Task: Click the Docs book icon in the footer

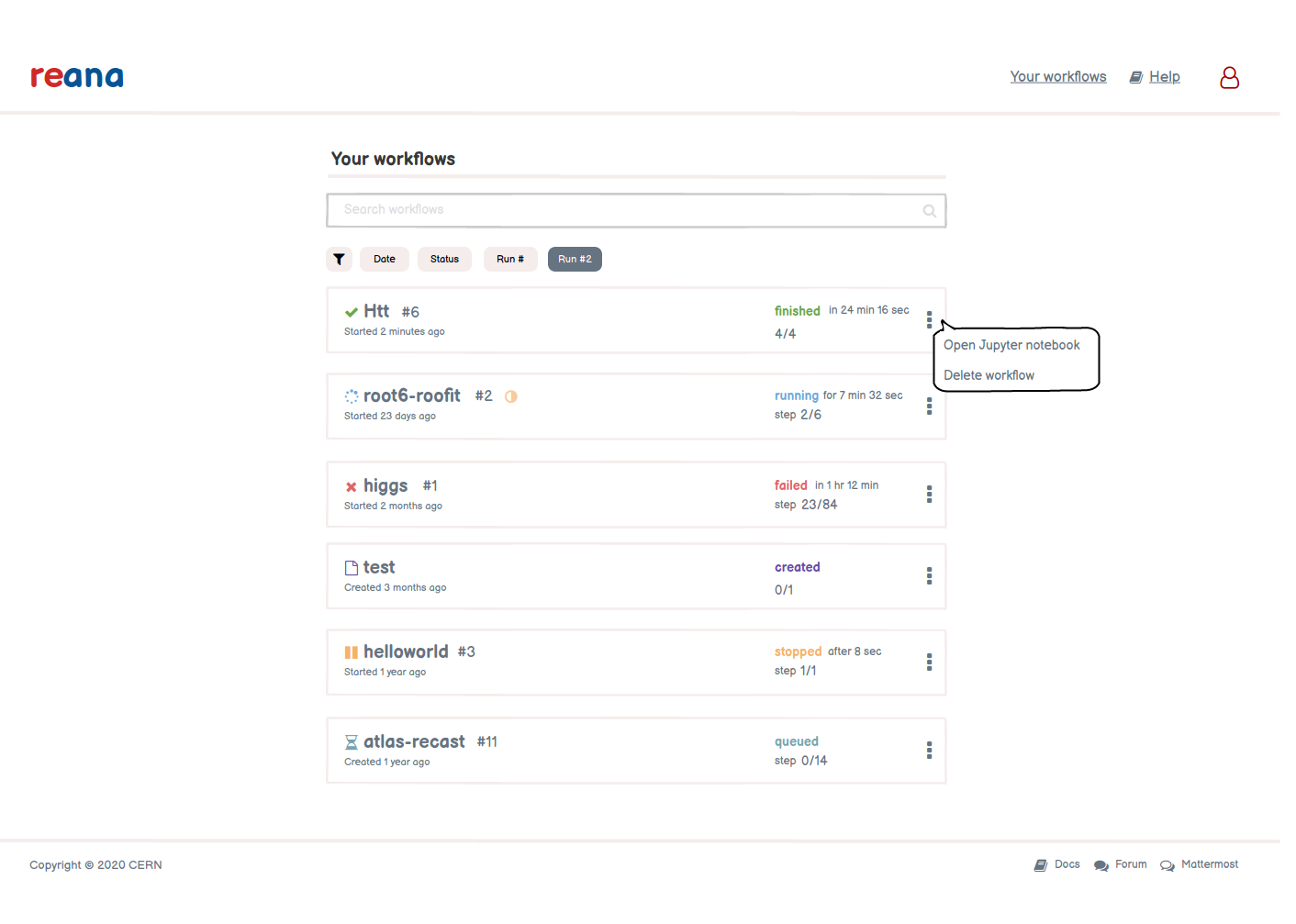Action: click(x=1041, y=864)
